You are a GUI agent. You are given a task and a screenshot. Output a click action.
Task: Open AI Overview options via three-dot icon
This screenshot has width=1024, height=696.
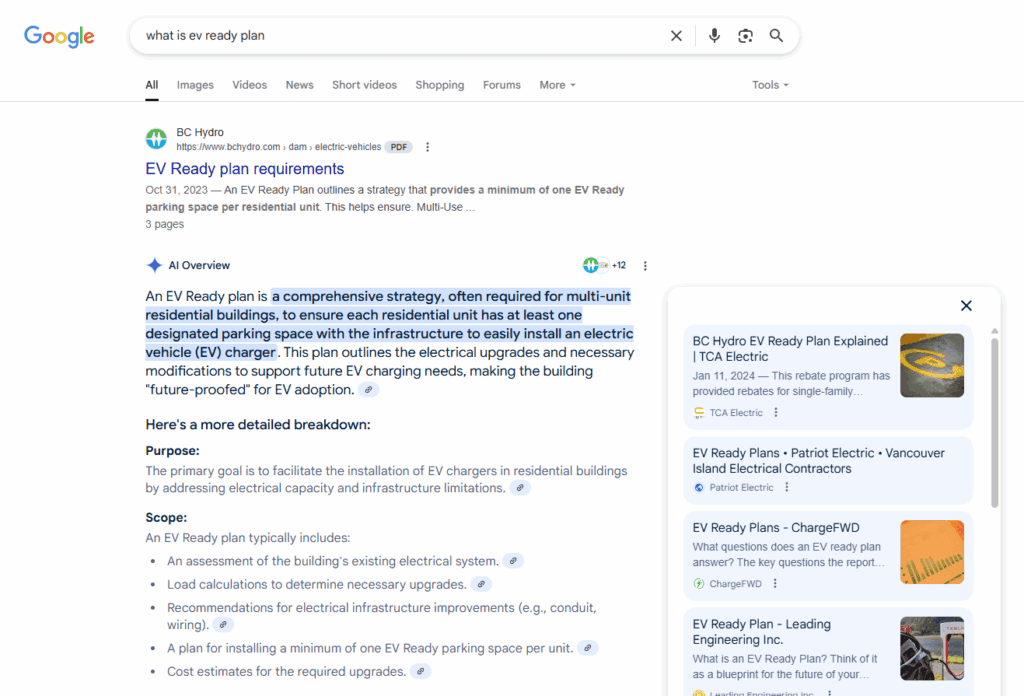(645, 265)
